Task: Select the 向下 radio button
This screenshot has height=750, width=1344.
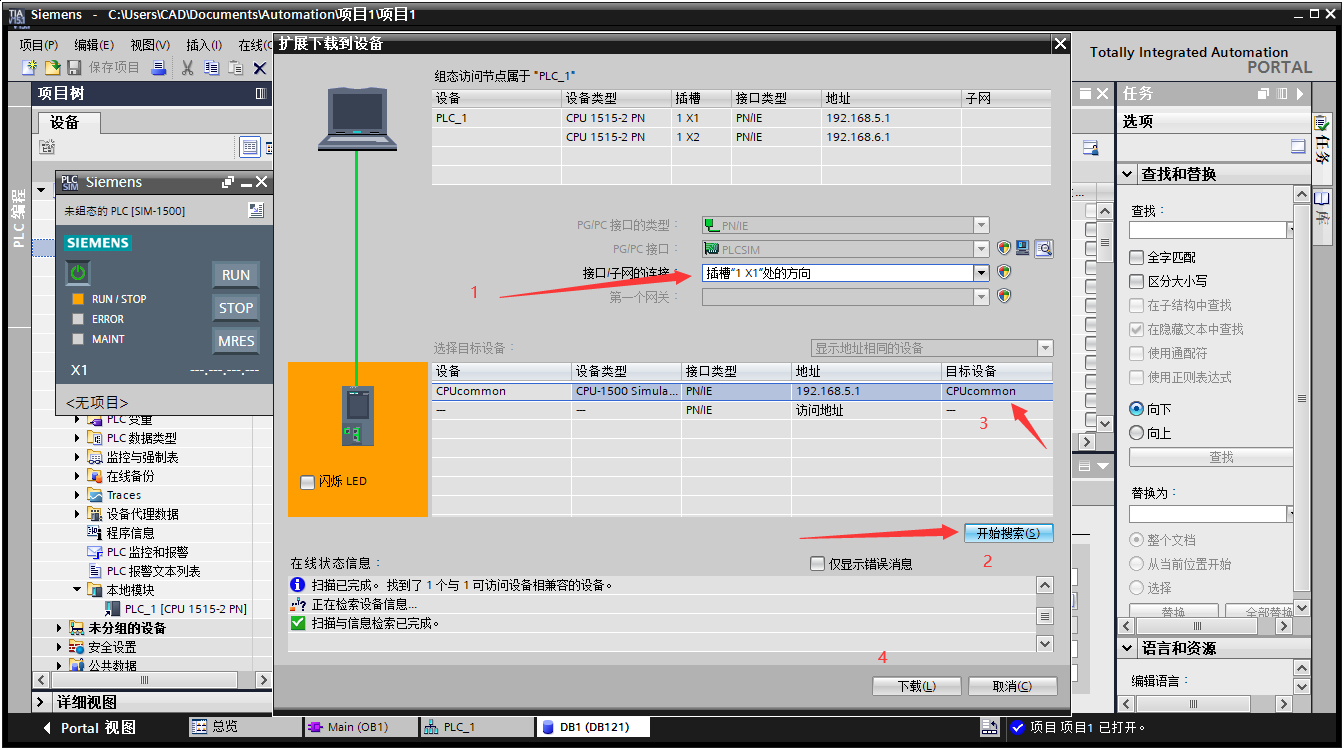Action: [1136, 409]
